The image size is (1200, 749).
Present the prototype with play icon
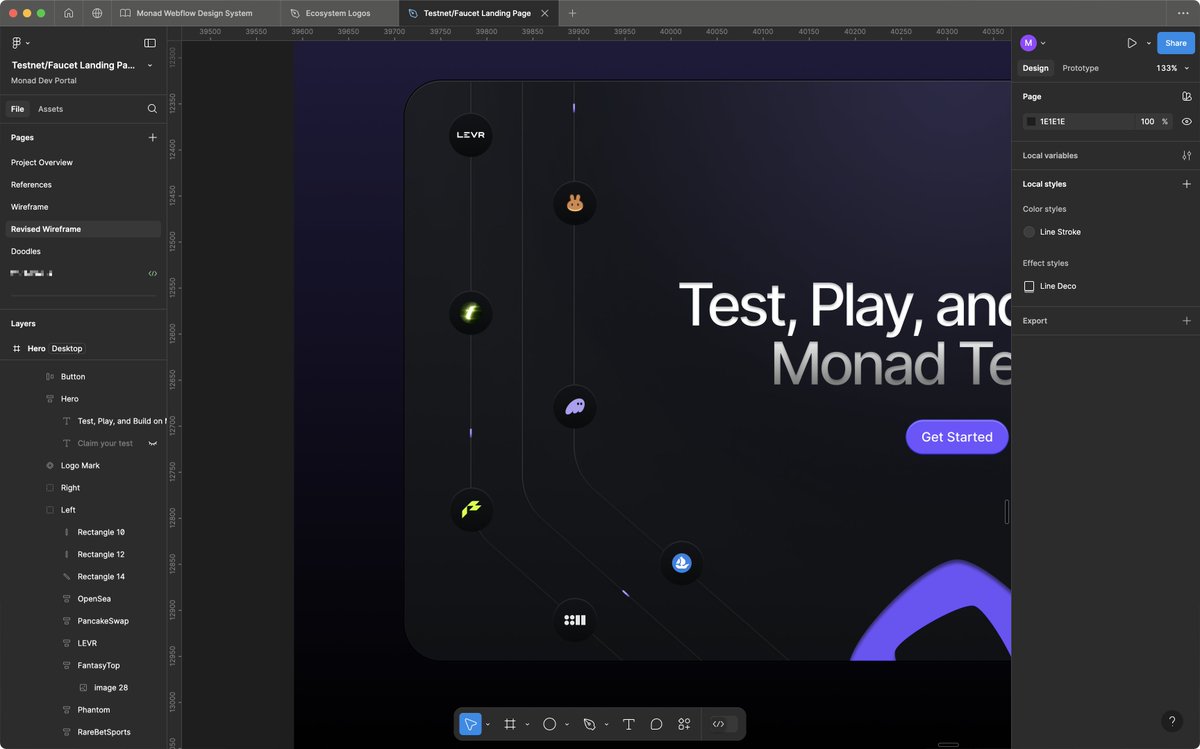coord(1131,43)
